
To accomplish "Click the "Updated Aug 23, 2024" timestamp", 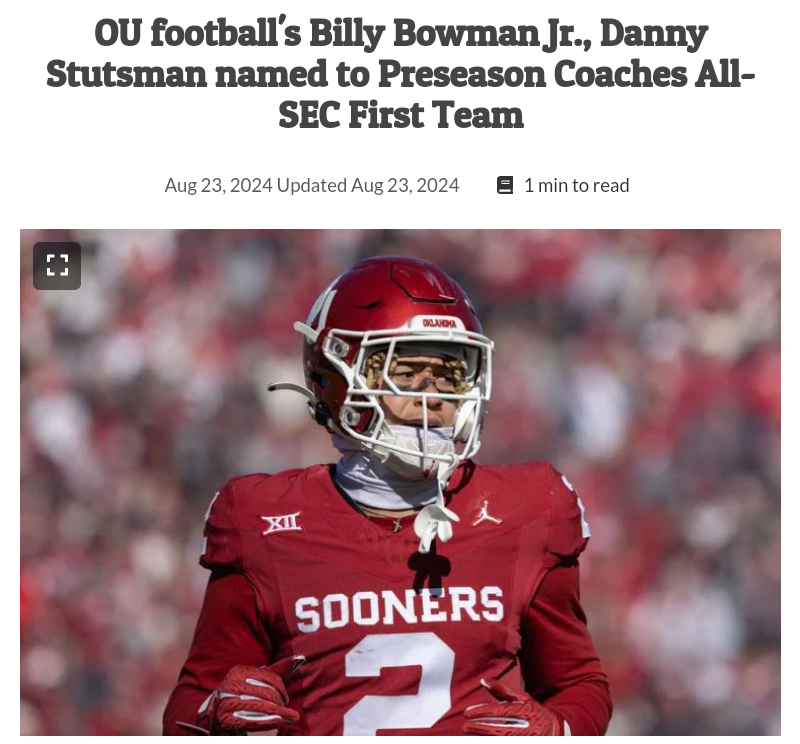I will [x=368, y=185].
